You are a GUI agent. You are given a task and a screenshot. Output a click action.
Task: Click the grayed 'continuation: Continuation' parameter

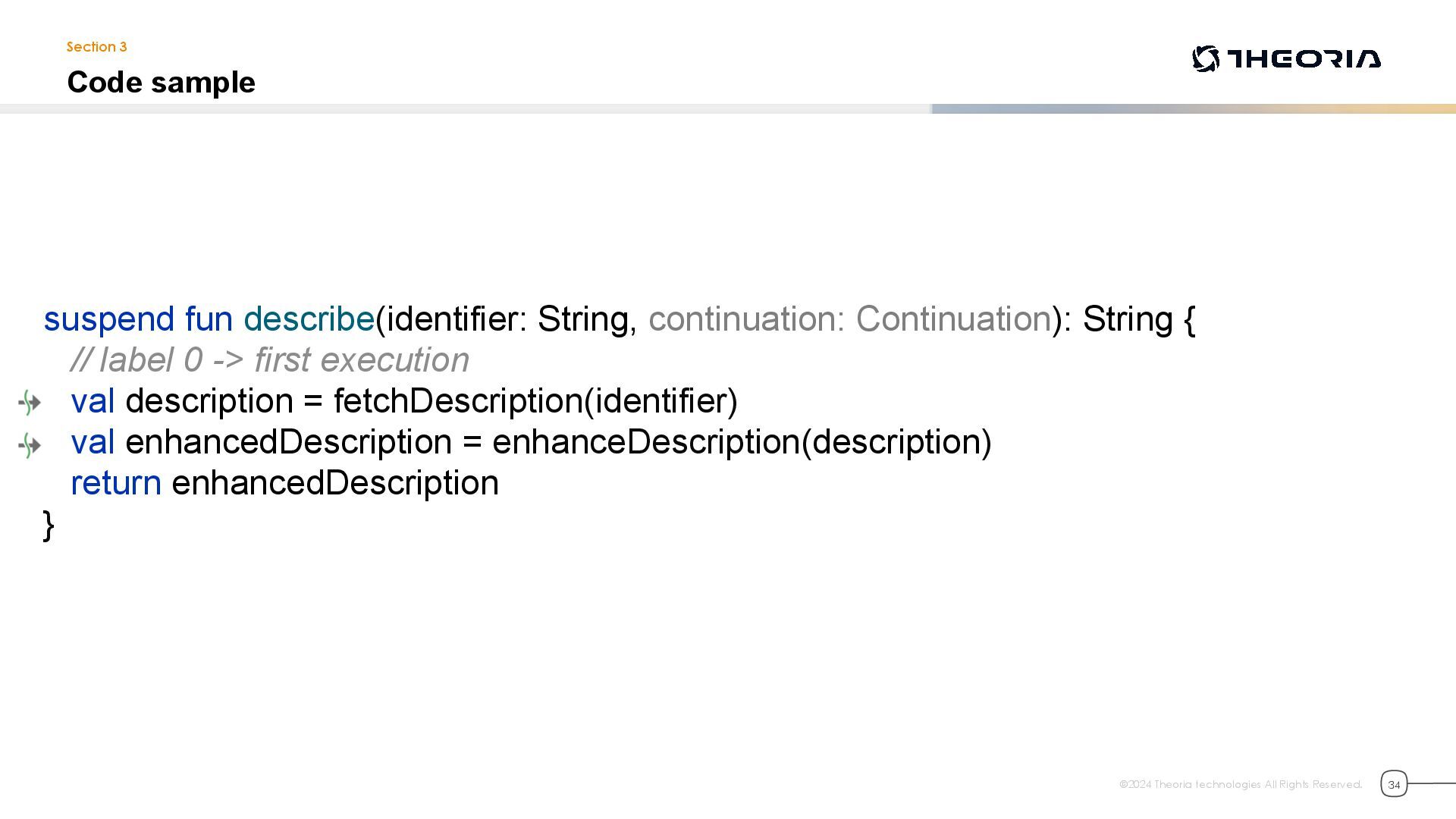click(850, 319)
